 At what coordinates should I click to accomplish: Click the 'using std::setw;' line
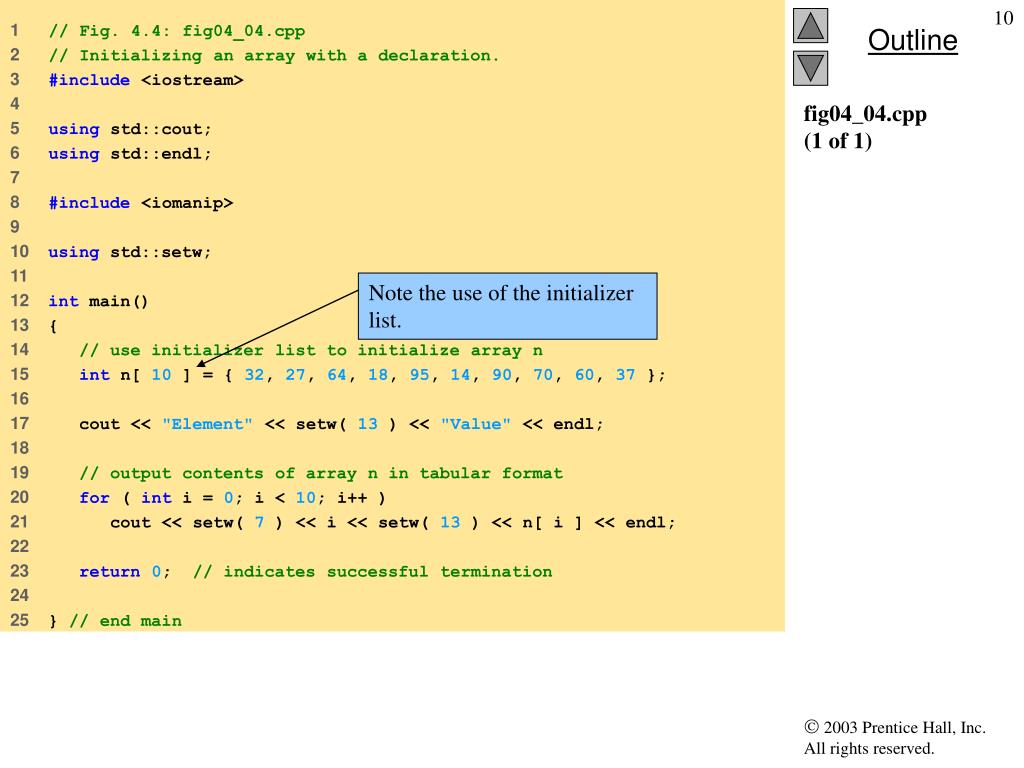tap(130, 252)
